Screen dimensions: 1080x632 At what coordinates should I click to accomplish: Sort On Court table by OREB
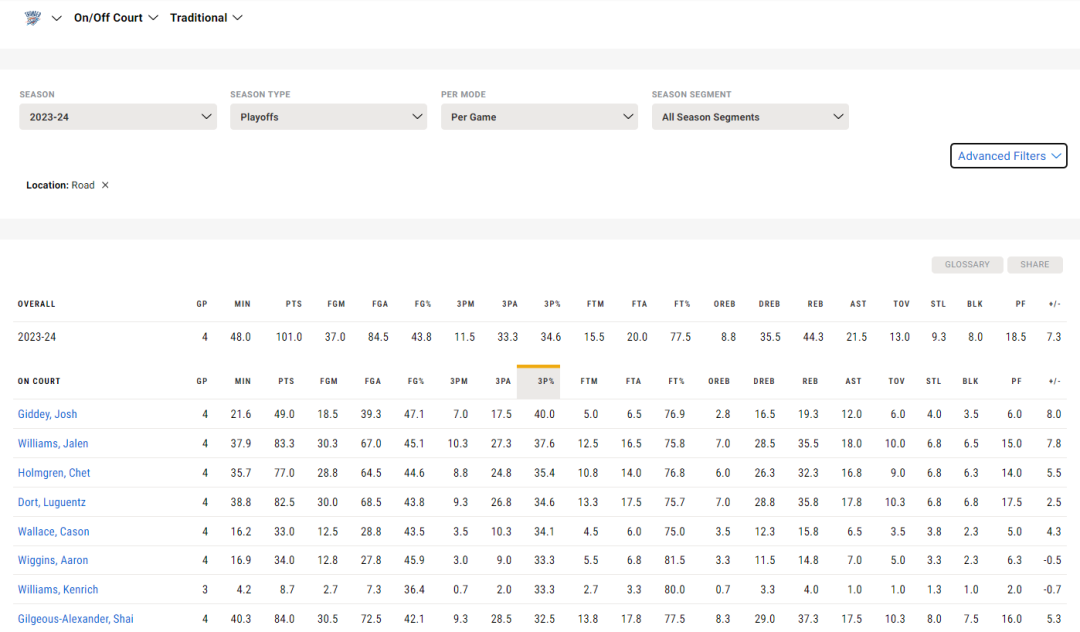coord(719,381)
